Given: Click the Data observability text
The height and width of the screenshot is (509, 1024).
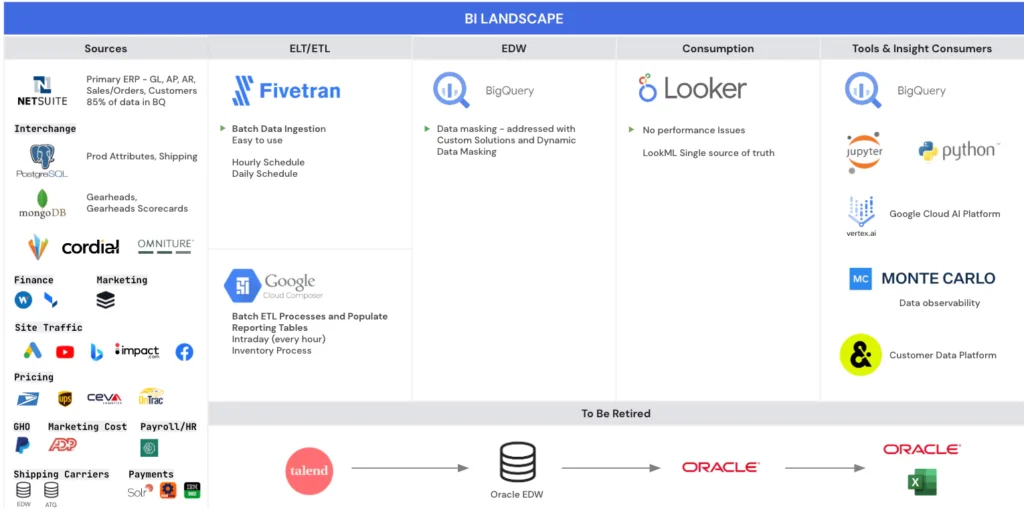Looking at the screenshot, I should pos(940,303).
